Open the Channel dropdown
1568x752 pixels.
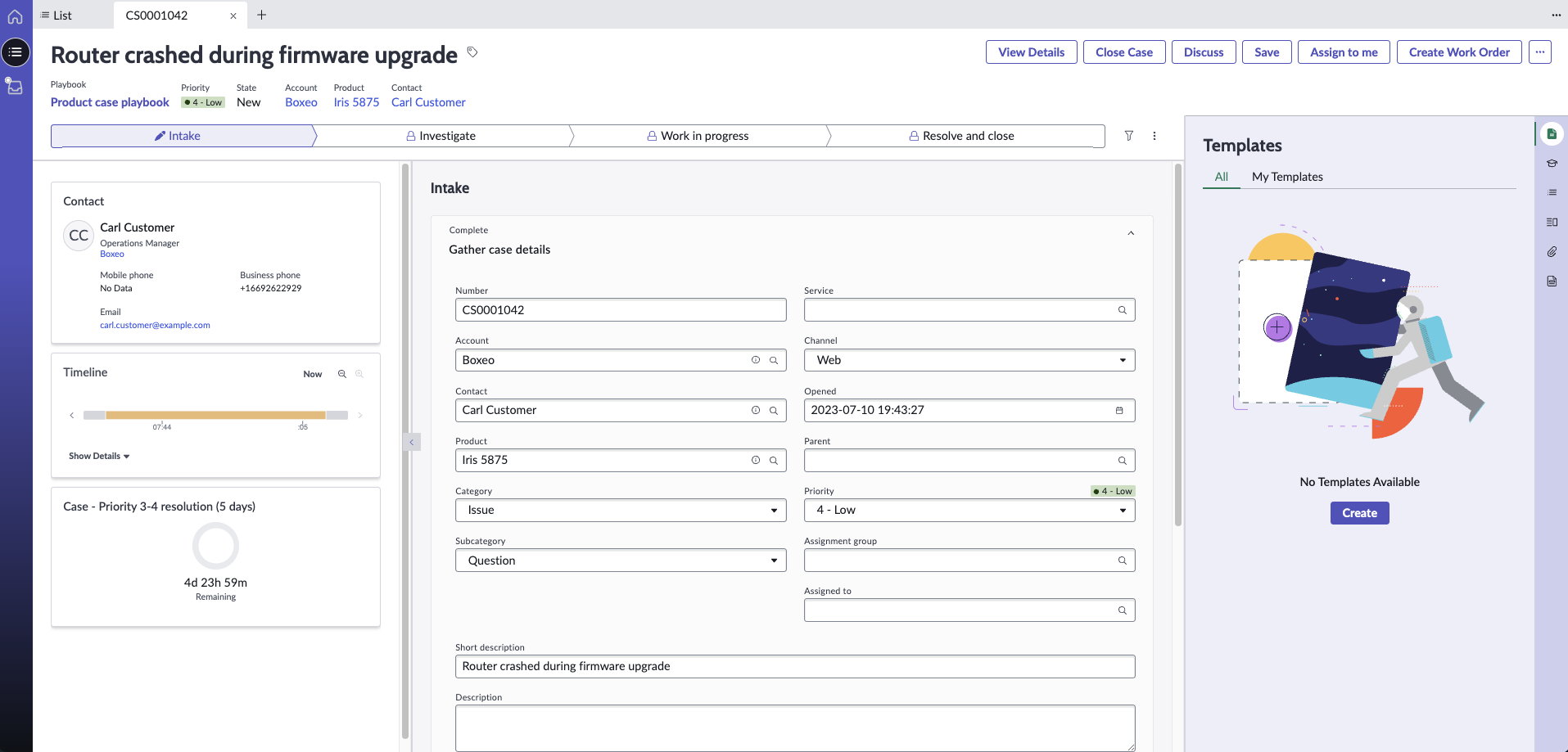point(969,360)
